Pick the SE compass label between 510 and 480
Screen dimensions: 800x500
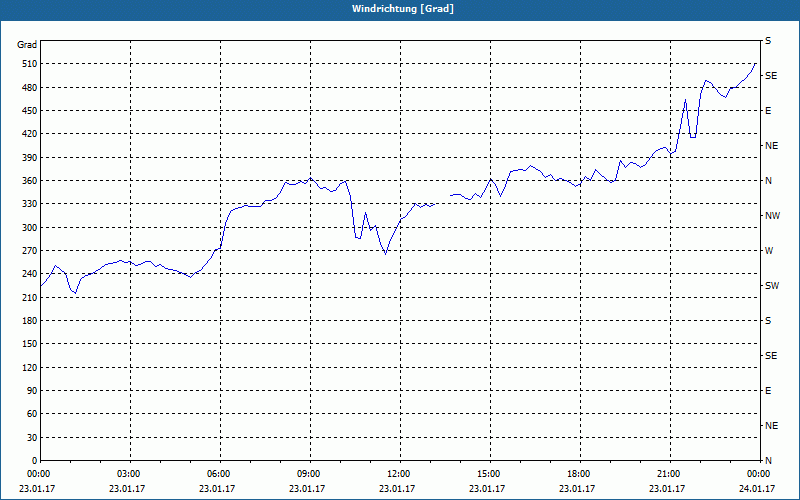(x=771, y=76)
